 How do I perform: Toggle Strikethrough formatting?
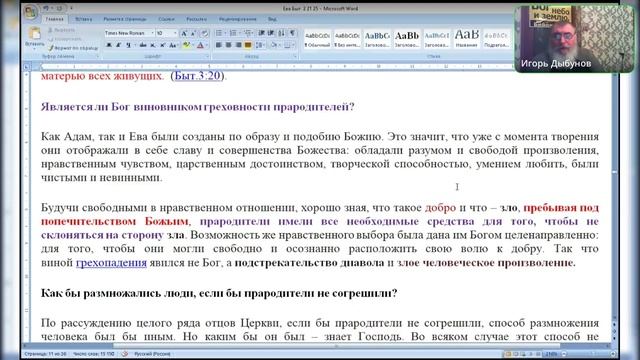coord(142,45)
